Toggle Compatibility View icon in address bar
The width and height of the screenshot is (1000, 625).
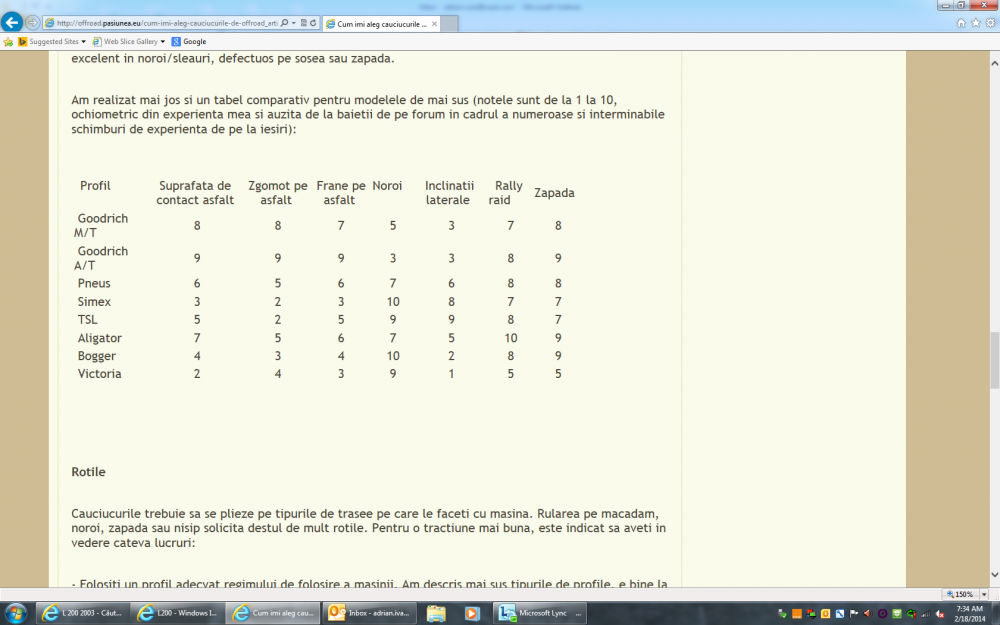(x=304, y=23)
